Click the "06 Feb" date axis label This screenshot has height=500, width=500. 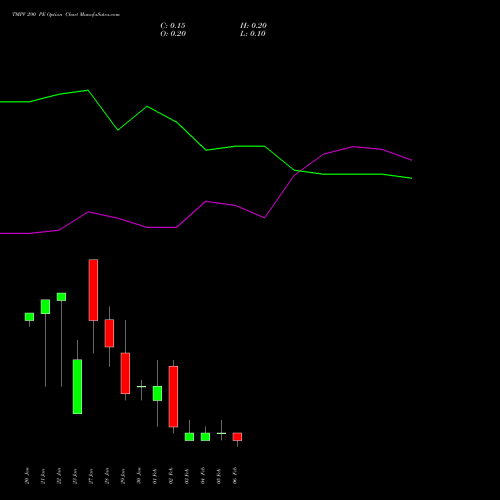[x=235, y=476]
